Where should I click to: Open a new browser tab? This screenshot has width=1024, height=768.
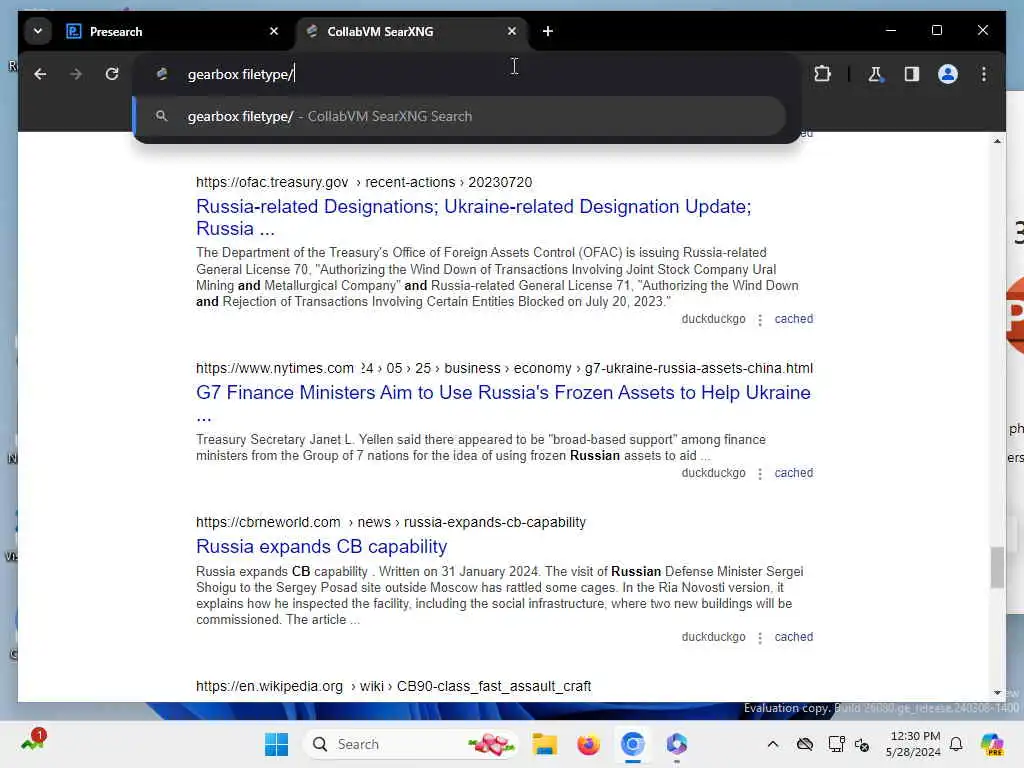coord(548,31)
